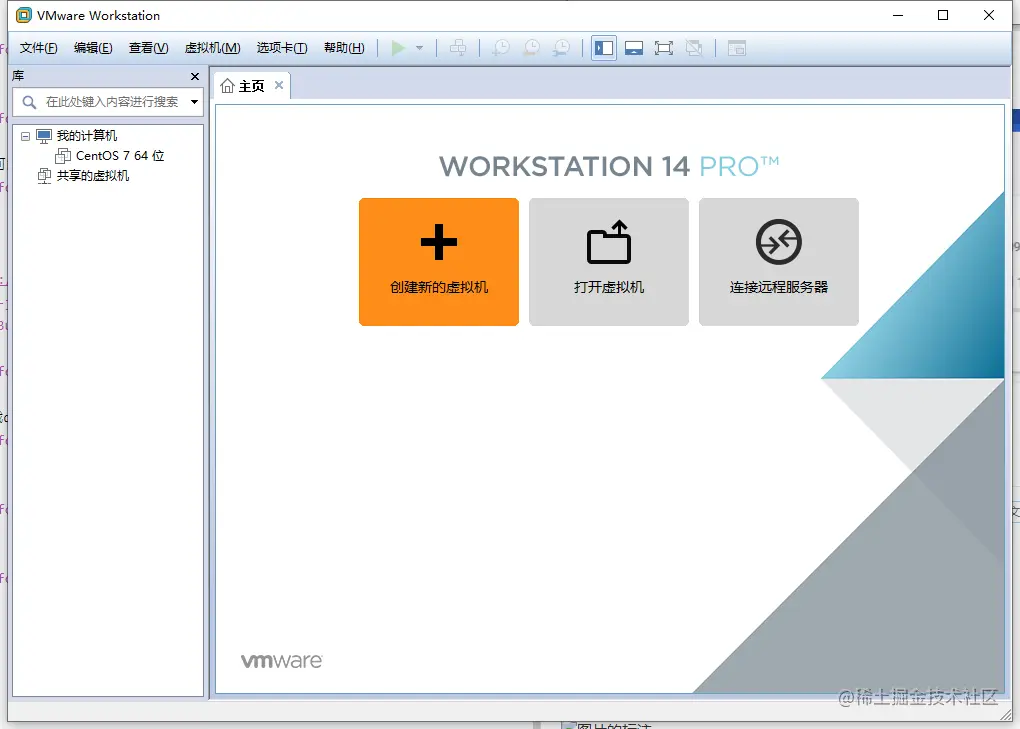
Task: Click the snapshot manager toolbar icon
Action: point(561,48)
